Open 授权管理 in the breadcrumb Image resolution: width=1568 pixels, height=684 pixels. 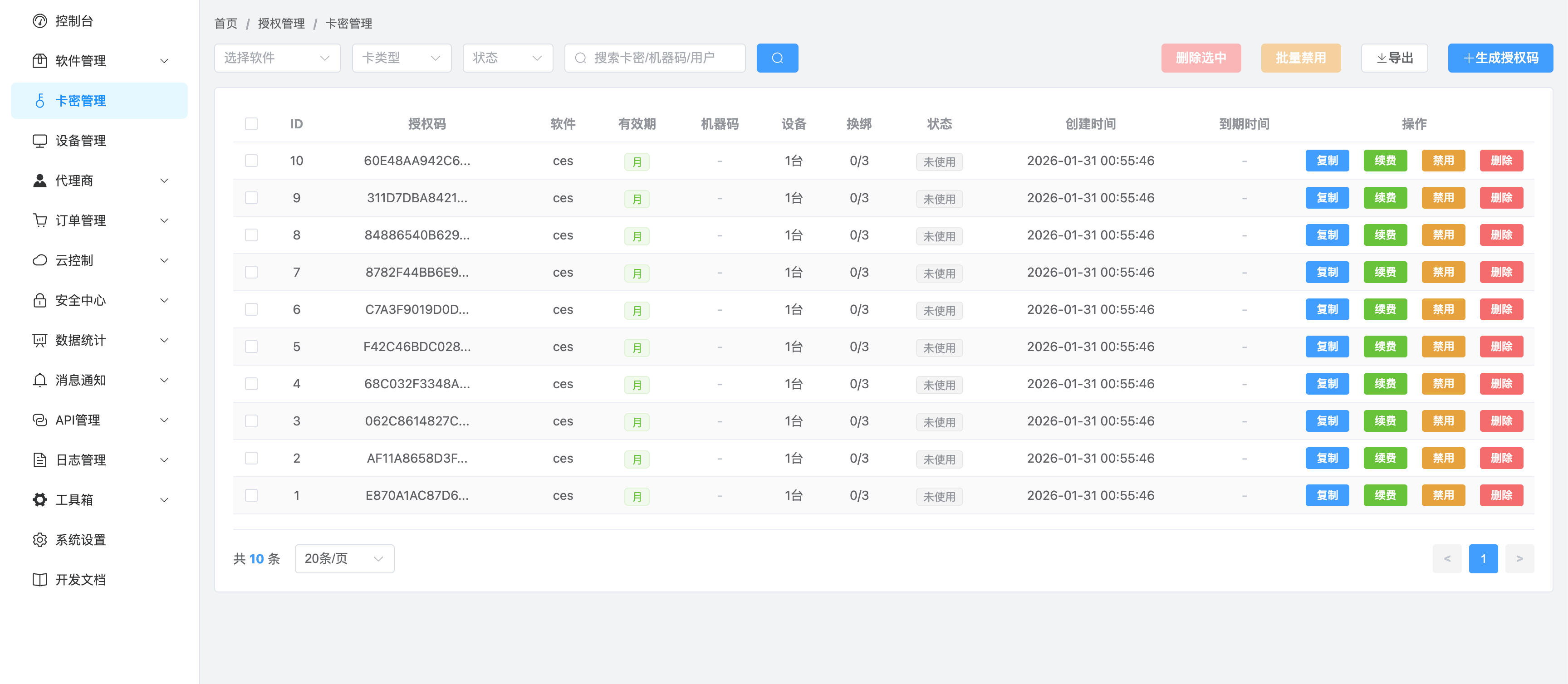click(x=281, y=24)
